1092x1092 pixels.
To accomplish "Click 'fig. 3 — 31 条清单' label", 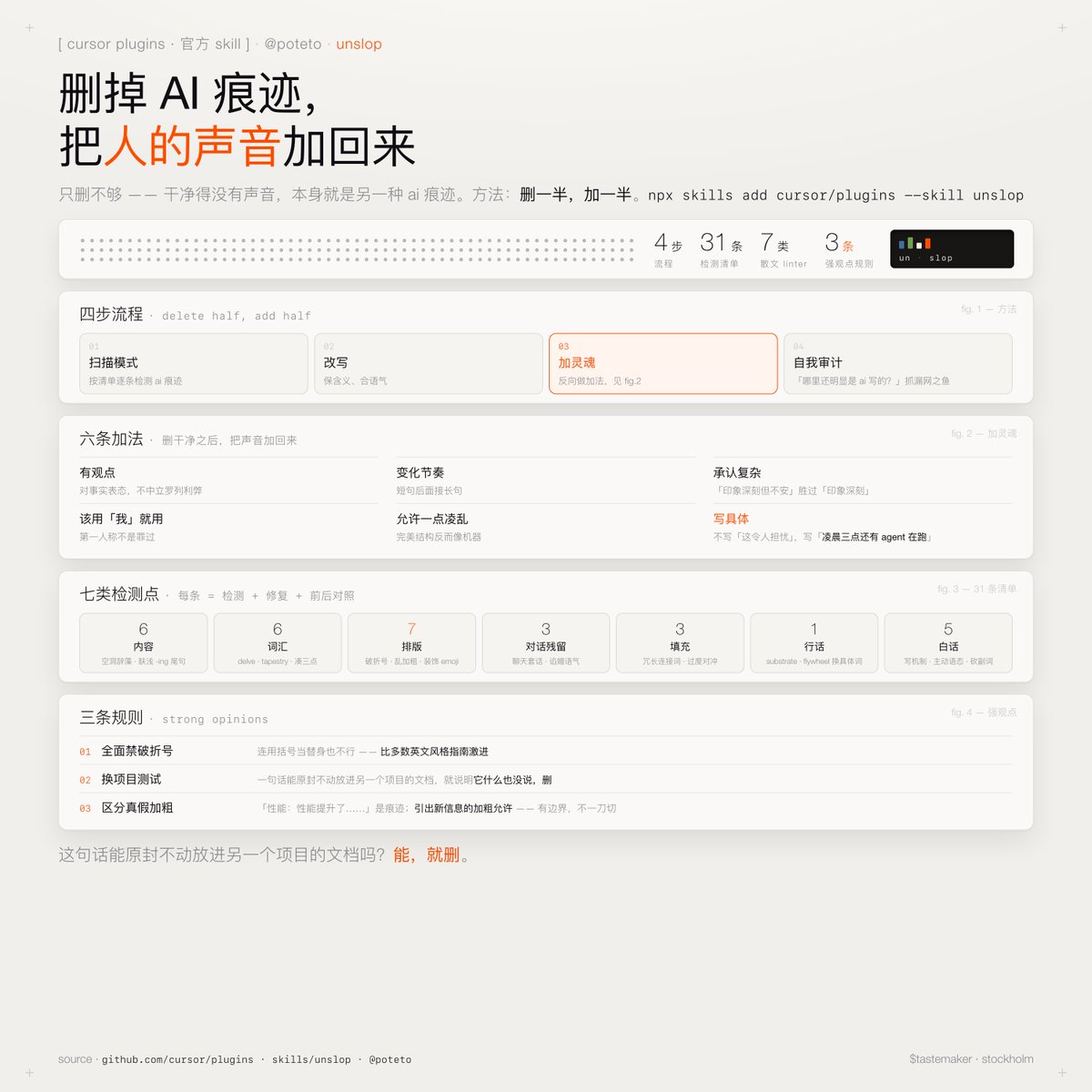I will tap(977, 590).
